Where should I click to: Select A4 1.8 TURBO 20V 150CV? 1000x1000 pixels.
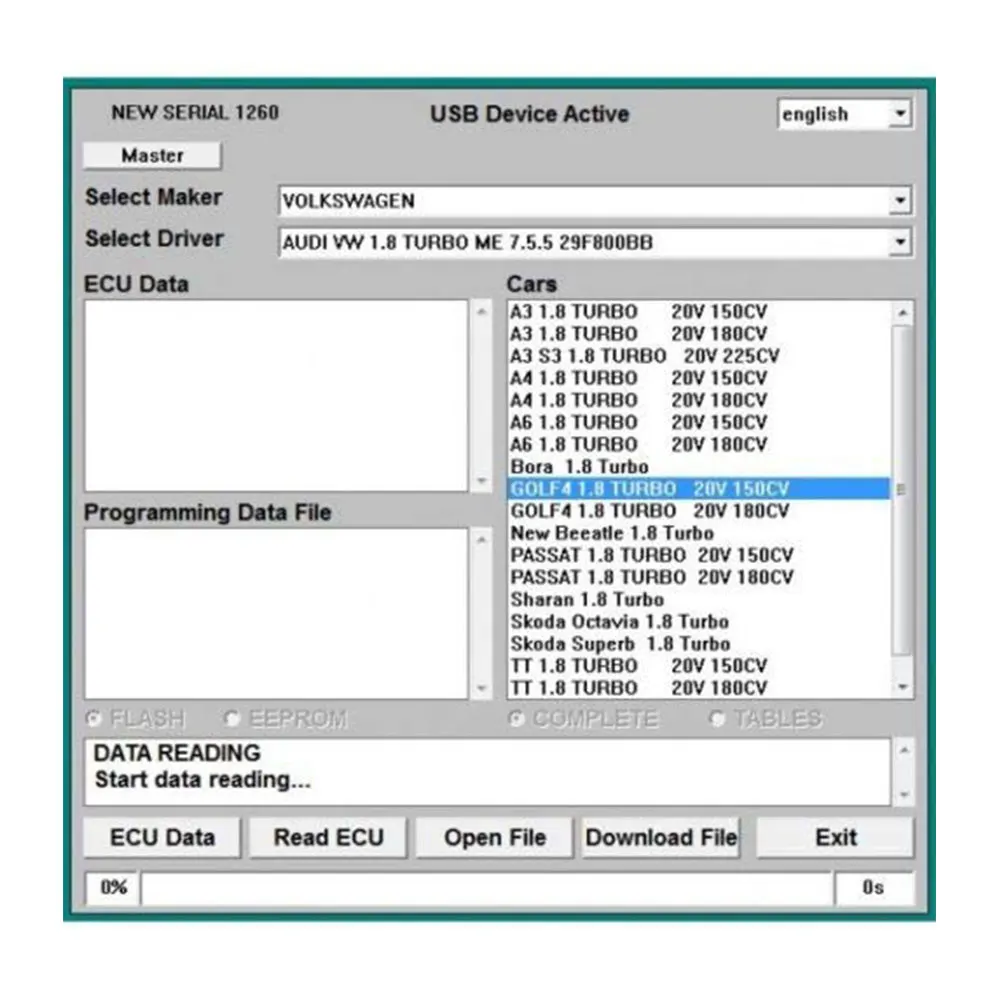coord(698,378)
